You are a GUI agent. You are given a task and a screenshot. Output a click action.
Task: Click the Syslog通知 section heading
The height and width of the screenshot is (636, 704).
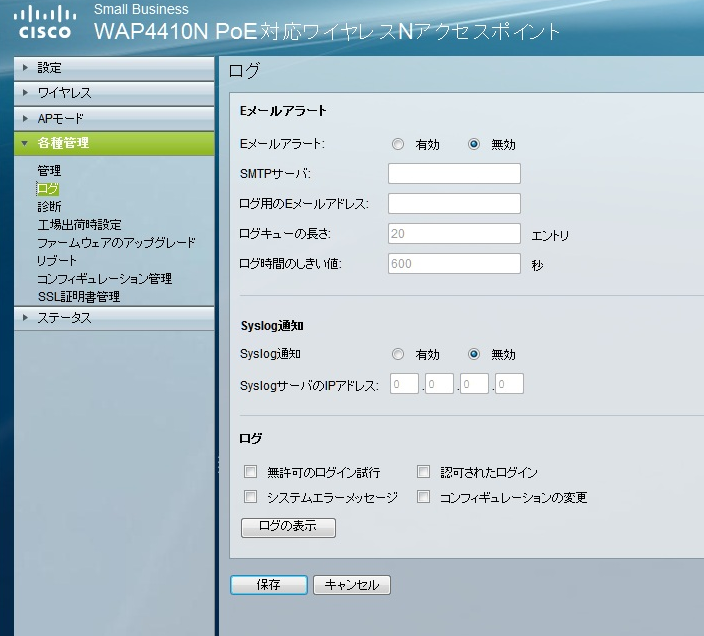(272, 326)
